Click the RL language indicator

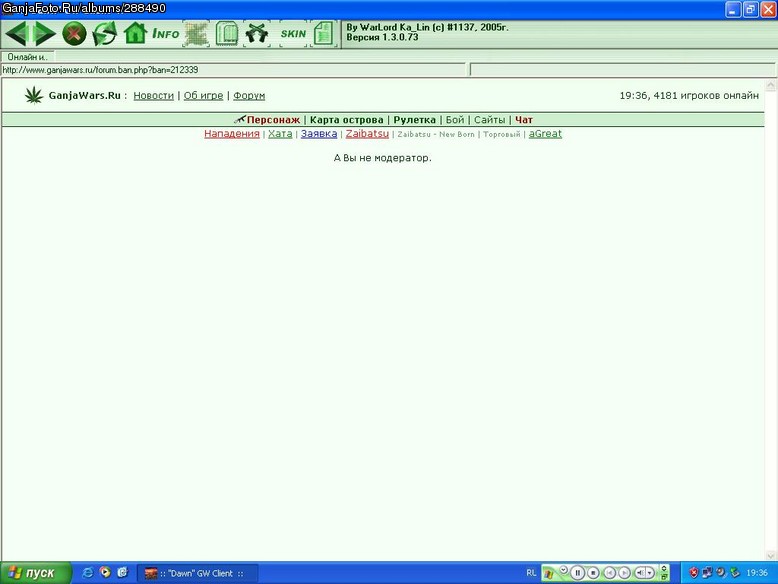(531, 573)
